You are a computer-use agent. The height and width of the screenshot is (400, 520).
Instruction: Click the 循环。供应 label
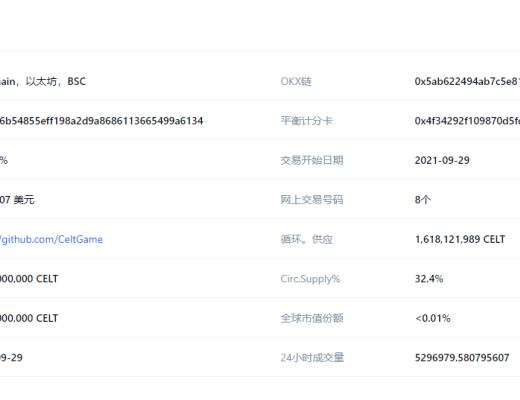[306, 239]
